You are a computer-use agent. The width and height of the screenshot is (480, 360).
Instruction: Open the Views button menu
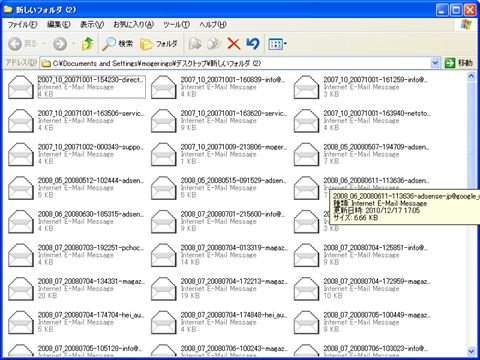point(278,44)
